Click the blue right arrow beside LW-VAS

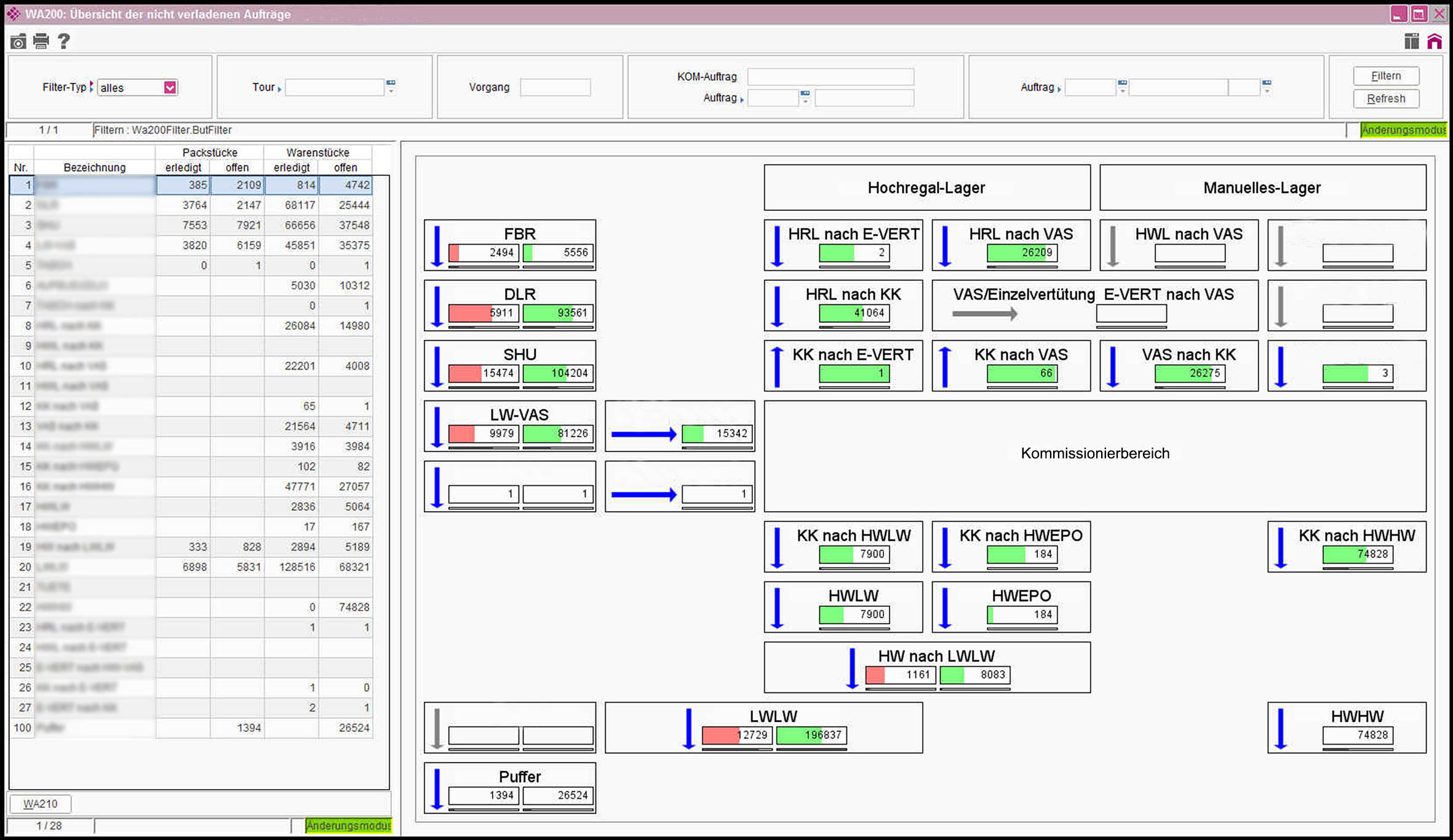pyautogui.click(x=643, y=434)
